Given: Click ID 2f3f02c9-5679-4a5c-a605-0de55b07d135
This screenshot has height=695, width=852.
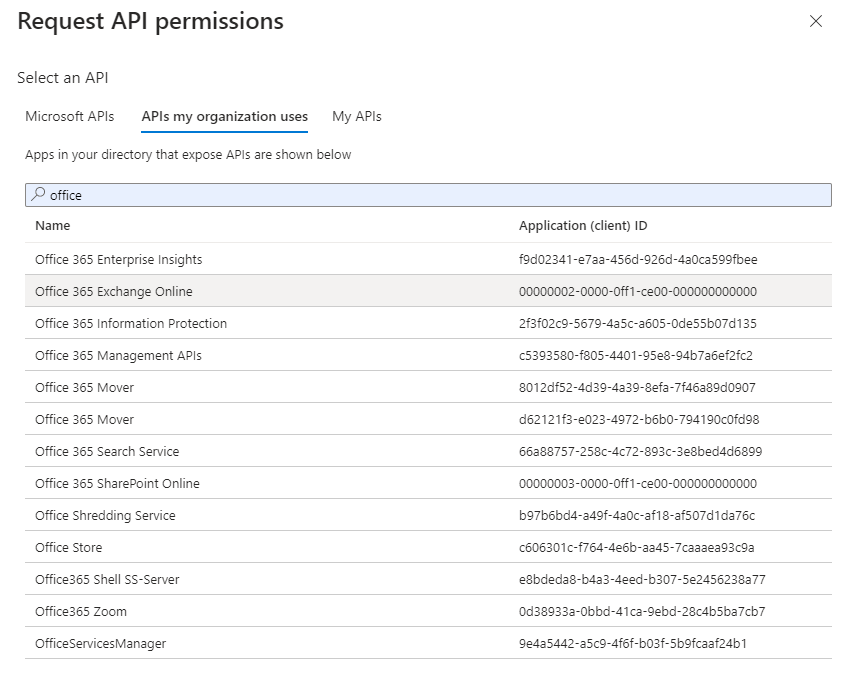Looking at the screenshot, I should (637, 323).
